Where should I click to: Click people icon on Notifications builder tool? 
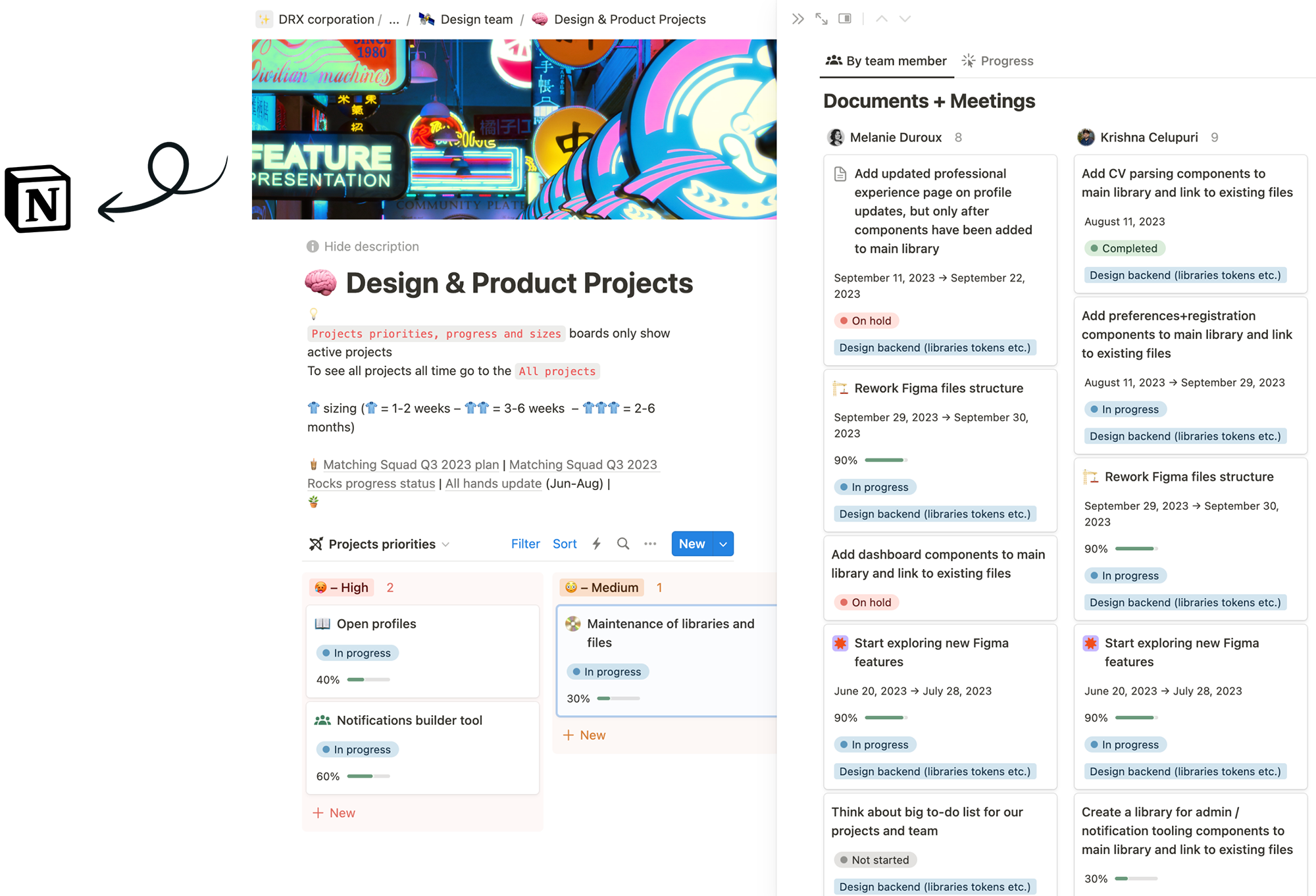coord(322,720)
